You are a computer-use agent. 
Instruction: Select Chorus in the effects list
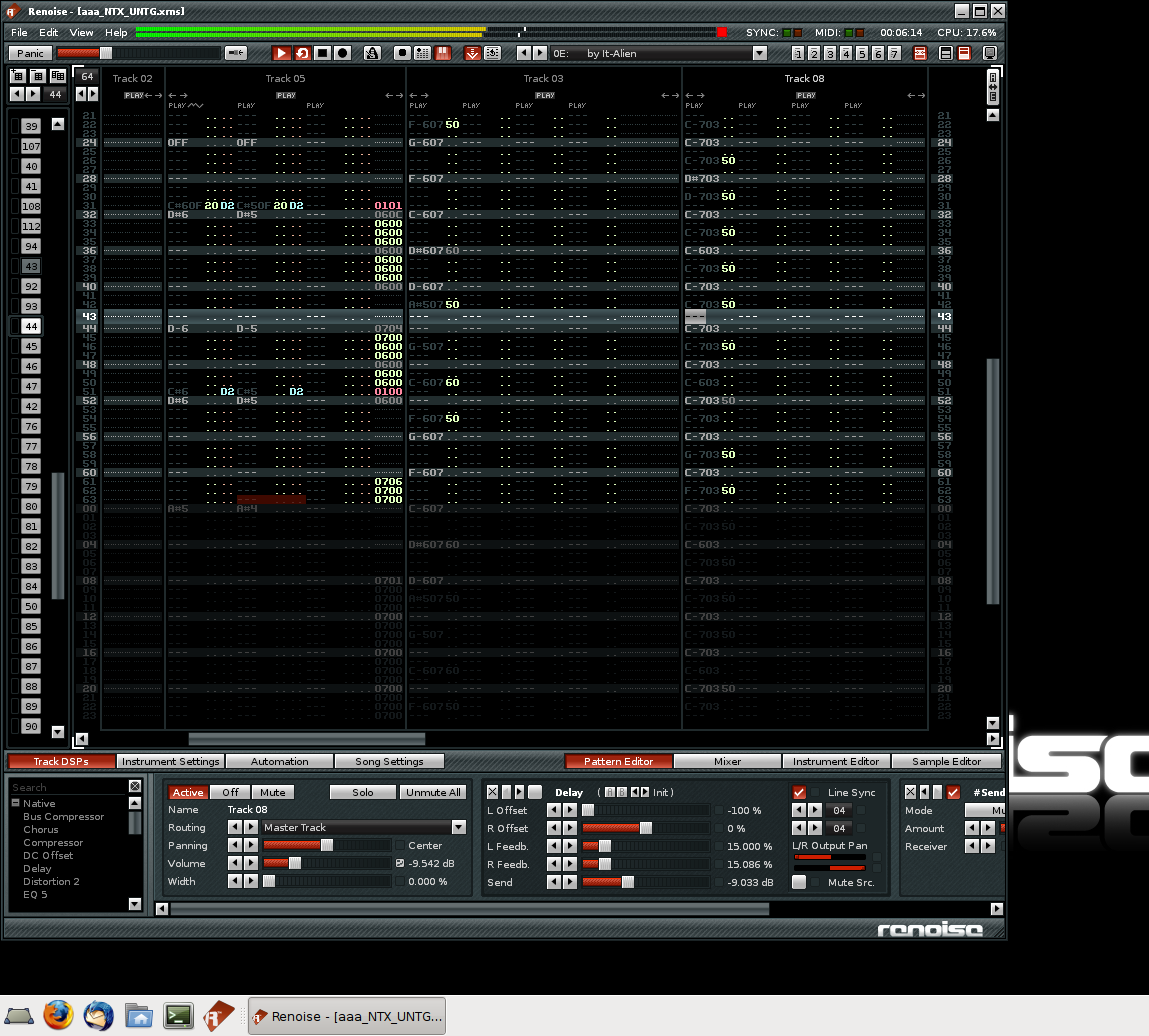(x=40, y=829)
